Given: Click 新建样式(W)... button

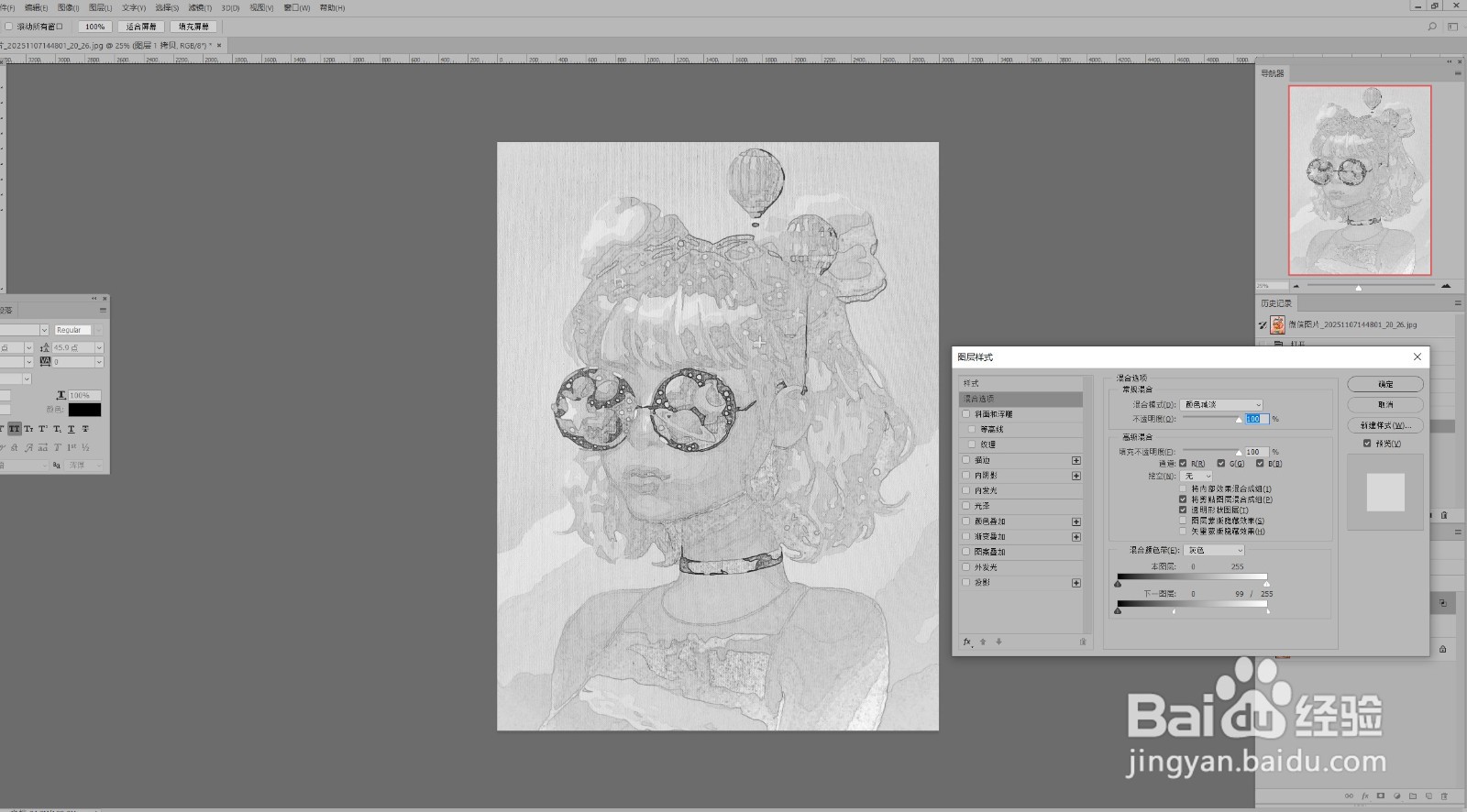Looking at the screenshot, I should [x=1385, y=425].
